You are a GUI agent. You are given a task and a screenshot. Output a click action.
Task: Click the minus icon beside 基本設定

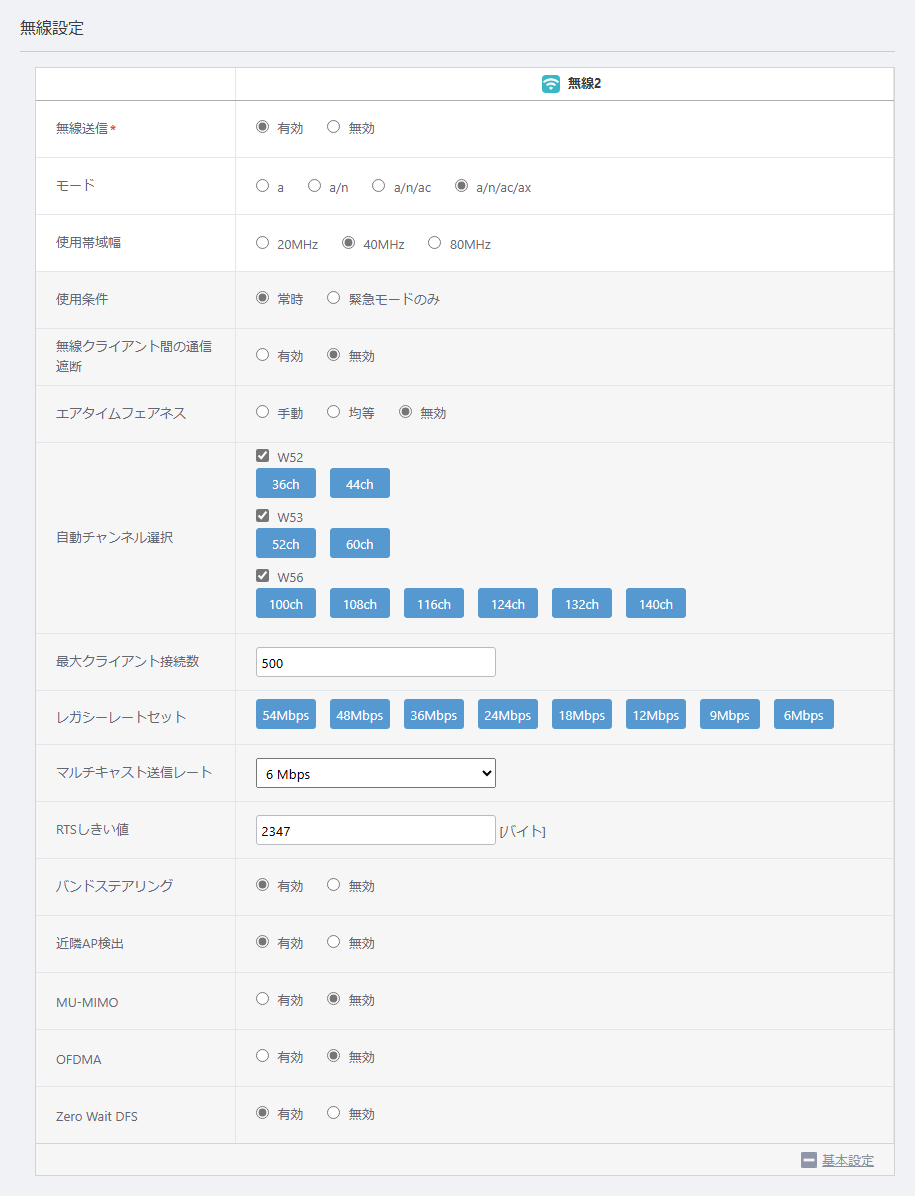pyautogui.click(x=809, y=1160)
